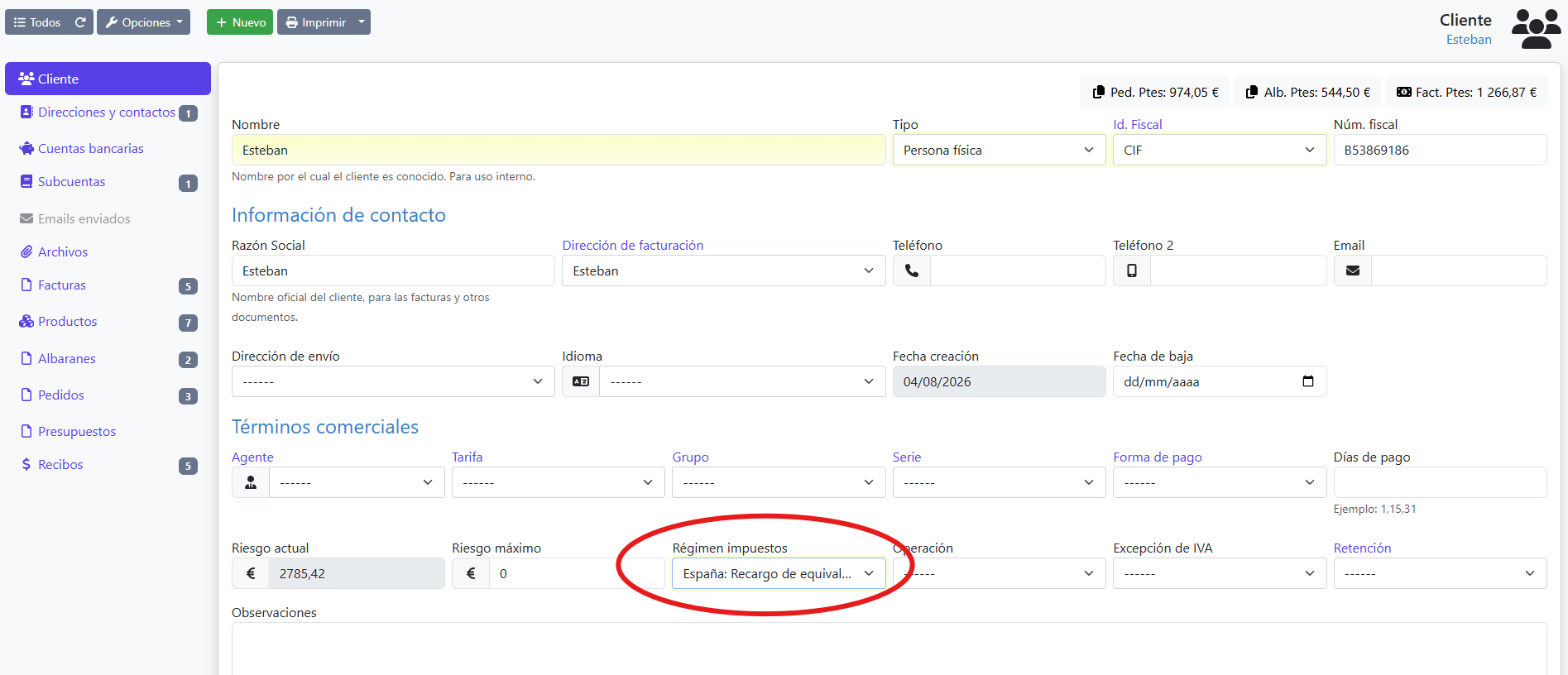Click the book icon beside Subcuentas
The image size is (1568, 675).
26,181
